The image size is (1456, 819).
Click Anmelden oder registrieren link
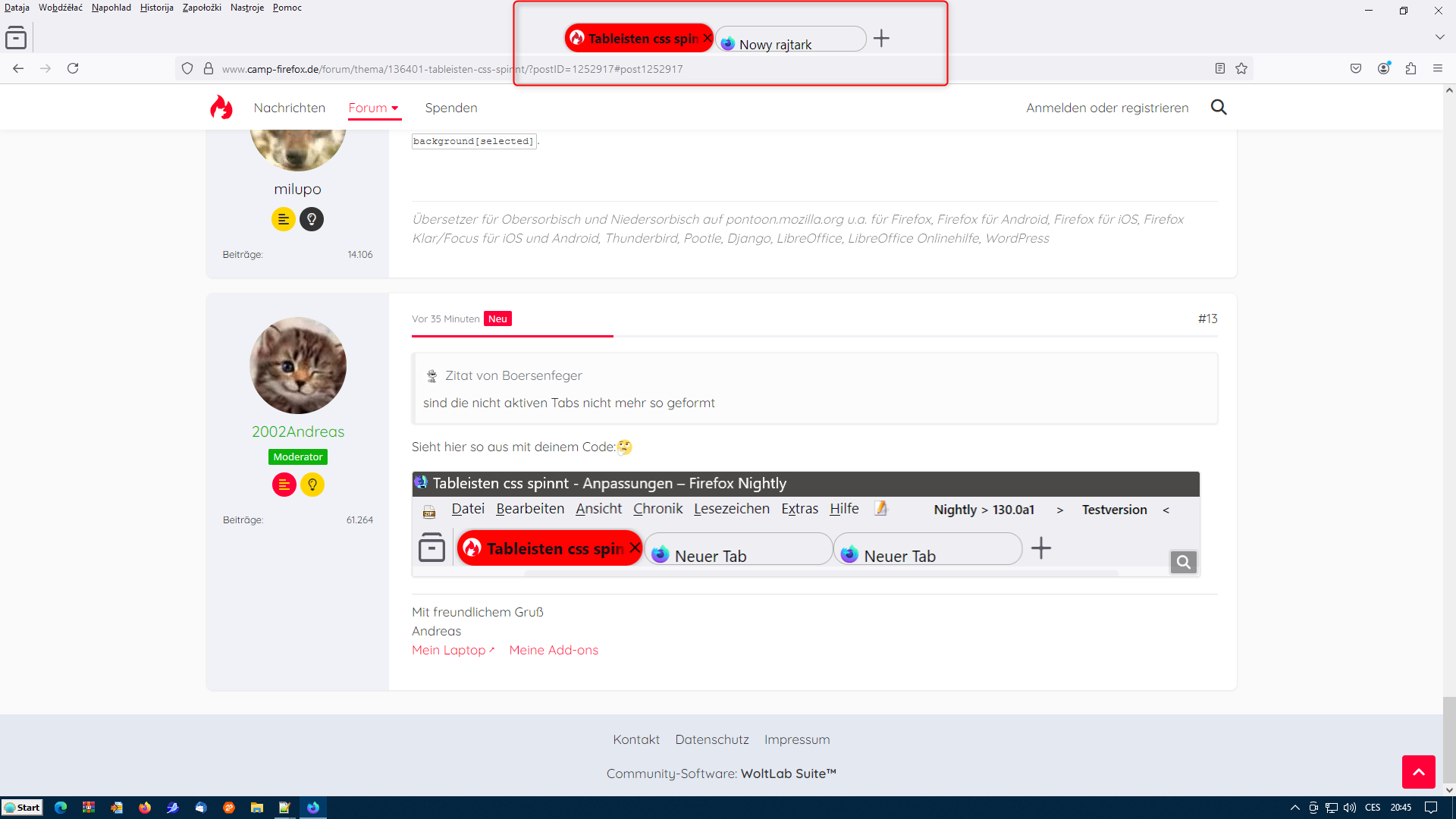click(1107, 108)
